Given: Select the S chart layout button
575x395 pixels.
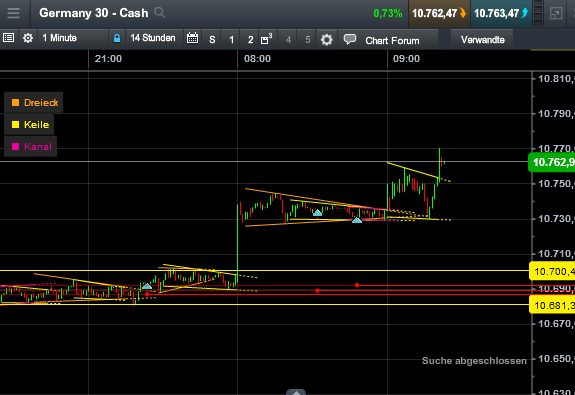Looking at the screenshot, I should [212, 39].
